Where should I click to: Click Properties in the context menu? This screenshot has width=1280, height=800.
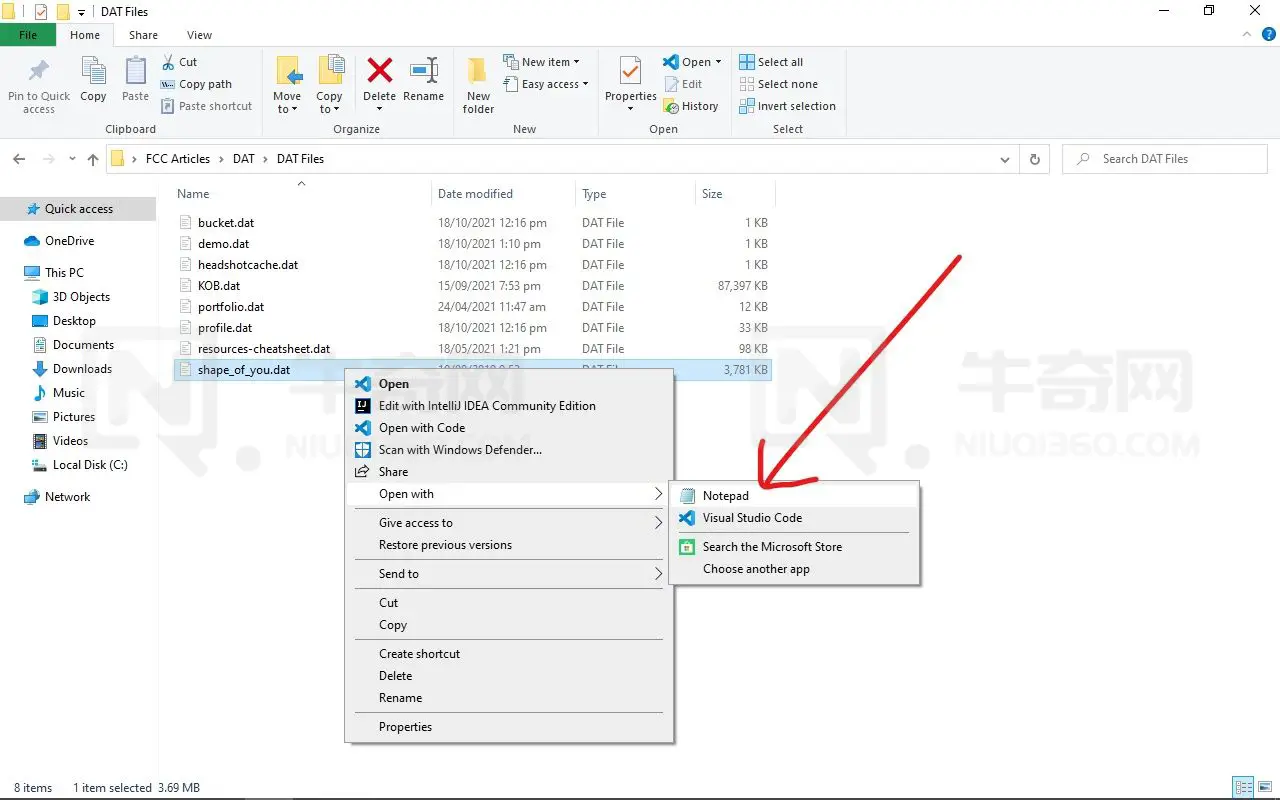tap(508, 727)
